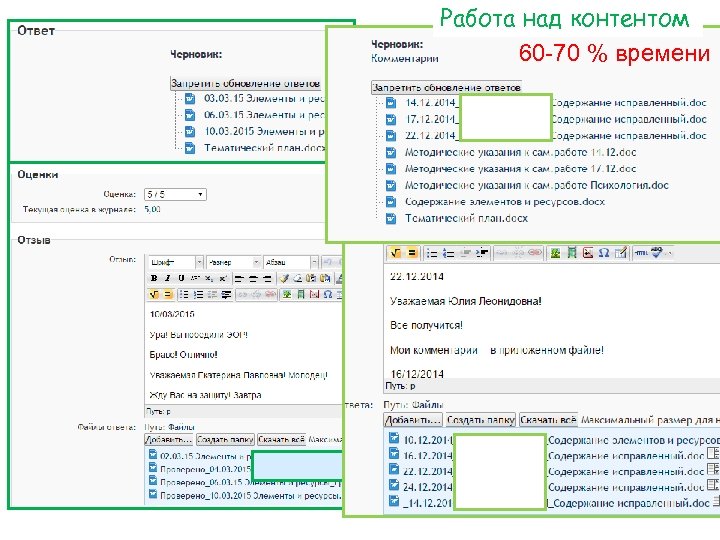This screenshot has width=720, height=540.
Task: Click Запретить обновление ответов in left panel
Action: tap(246, 83)
